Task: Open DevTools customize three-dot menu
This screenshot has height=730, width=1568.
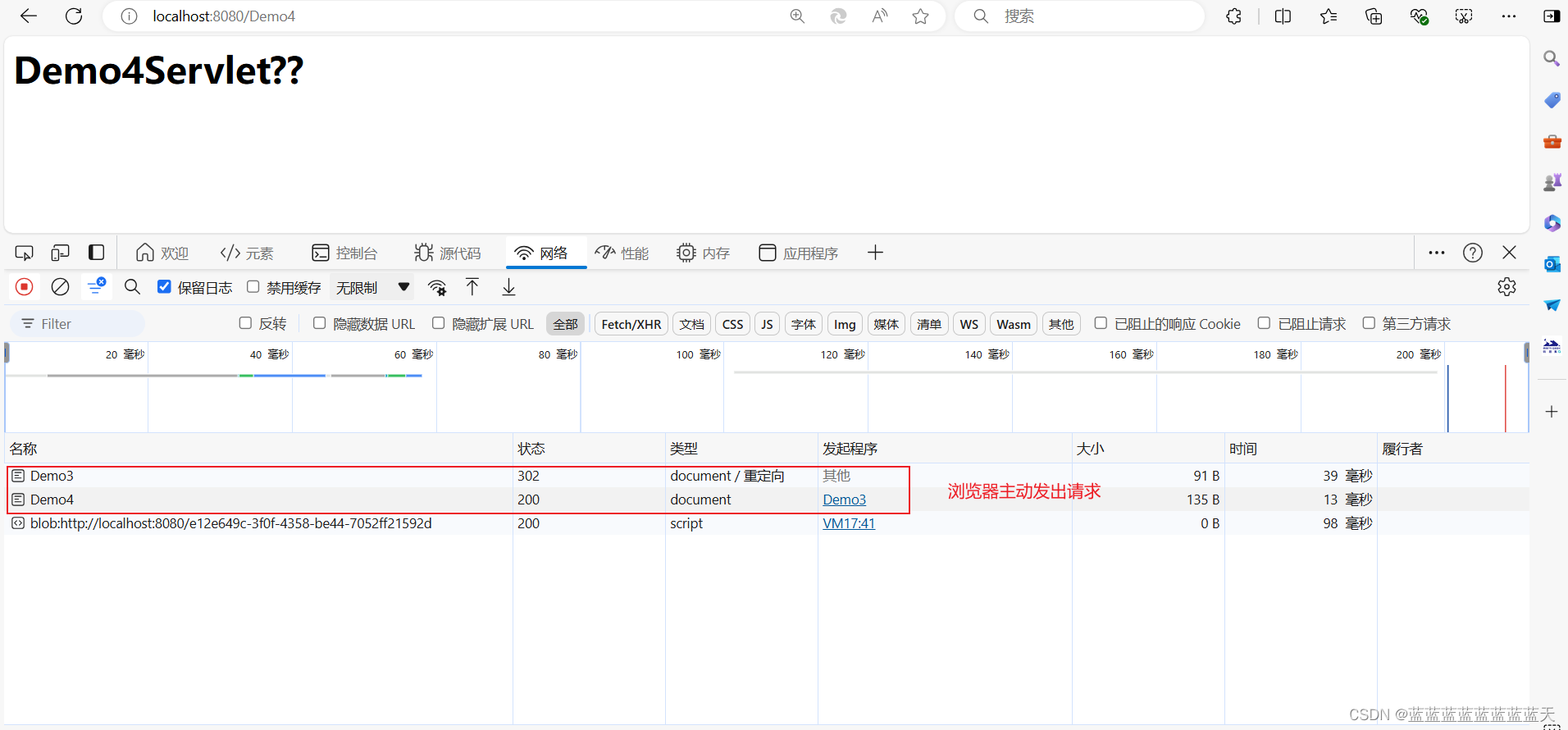Action: [1437, 253]
